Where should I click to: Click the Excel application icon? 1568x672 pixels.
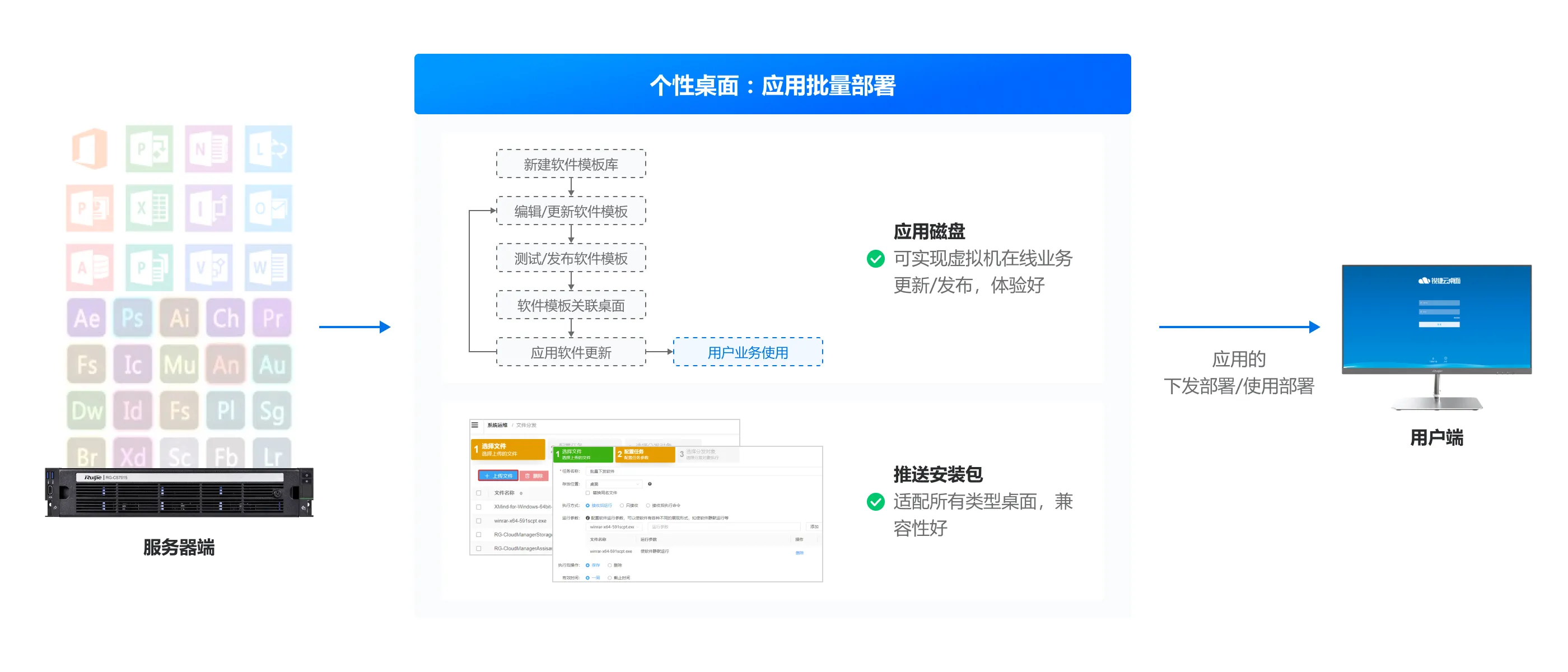click(x=149, y=209)
